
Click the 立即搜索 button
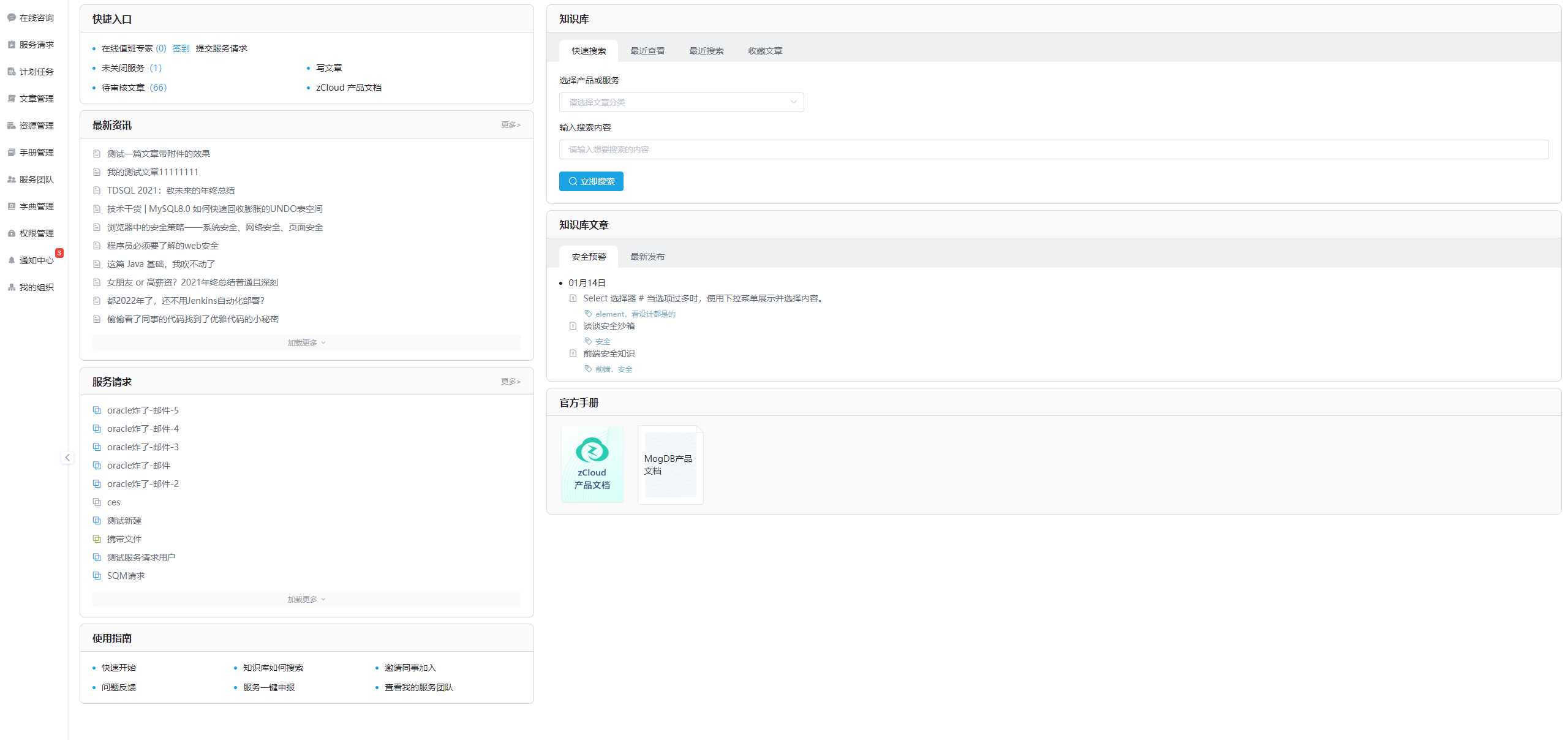click(x=591, y=181)
